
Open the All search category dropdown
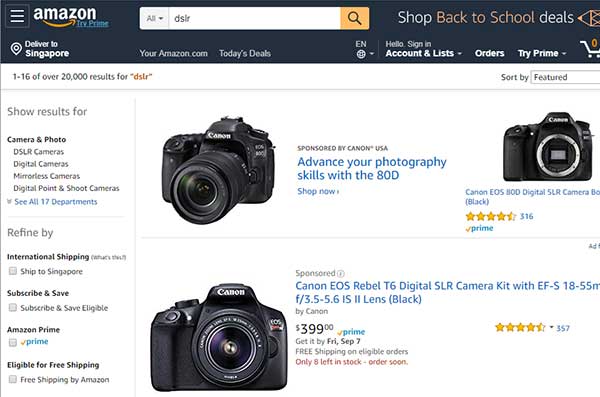click(155, 18)
